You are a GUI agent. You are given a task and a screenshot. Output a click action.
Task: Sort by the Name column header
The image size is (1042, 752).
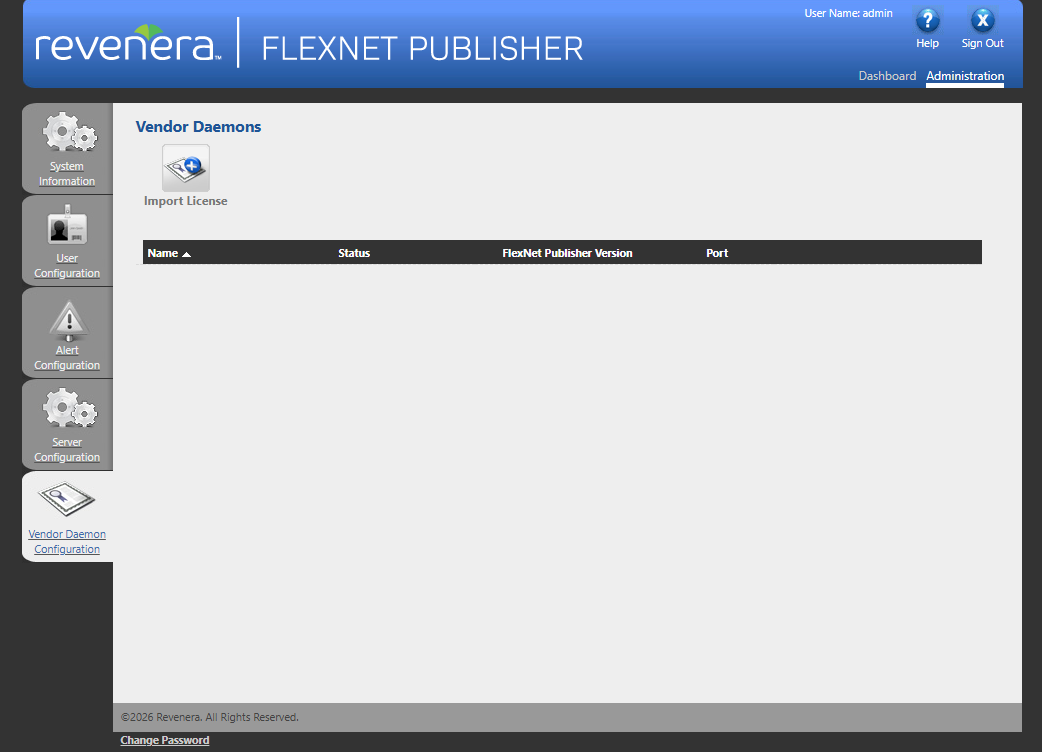pyautogui.click(x=163, y=253)
